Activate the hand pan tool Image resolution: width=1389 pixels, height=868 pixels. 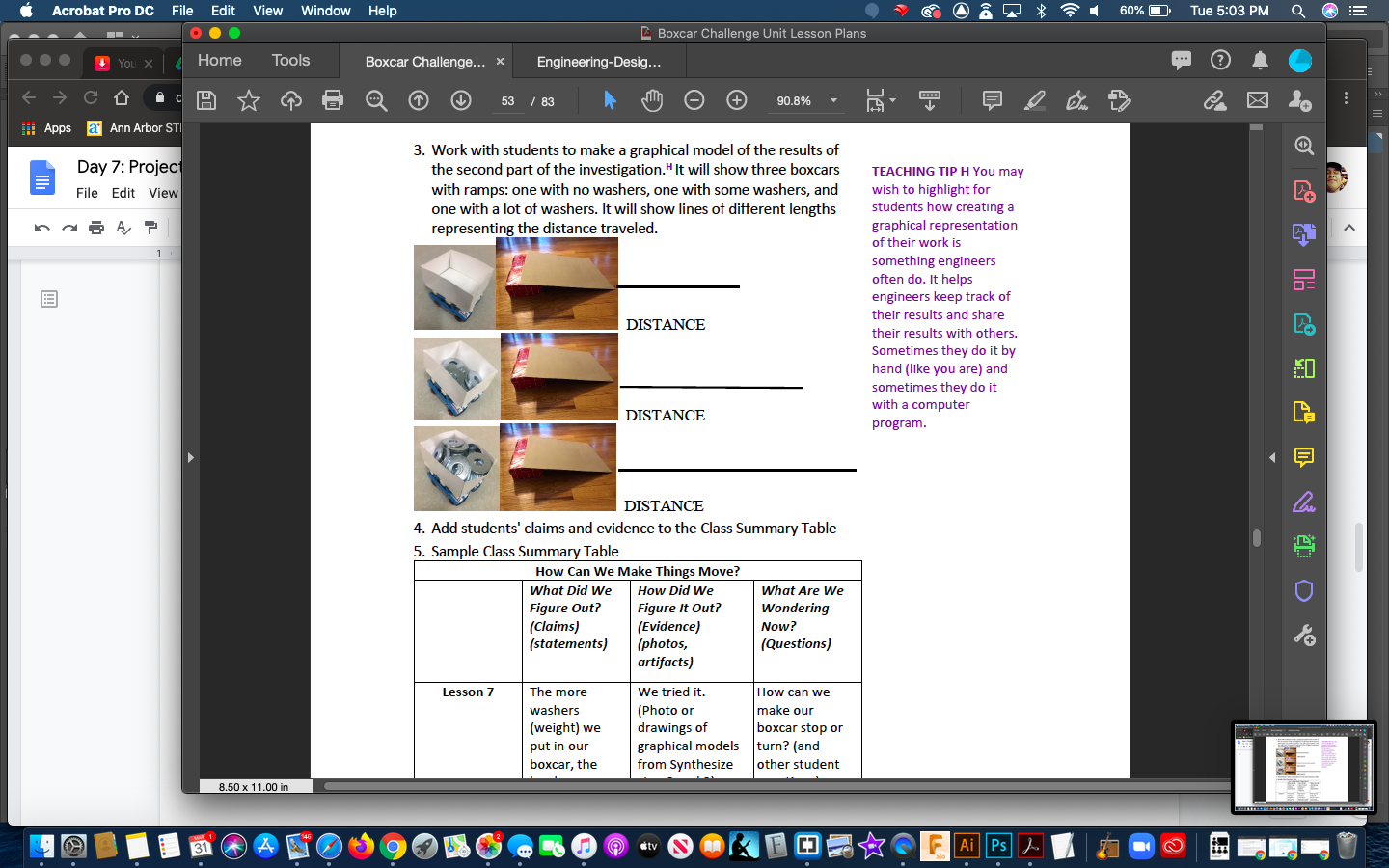652,100
